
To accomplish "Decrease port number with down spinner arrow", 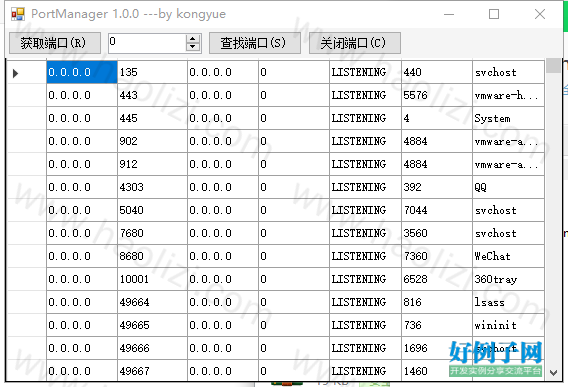I will 193,47.
